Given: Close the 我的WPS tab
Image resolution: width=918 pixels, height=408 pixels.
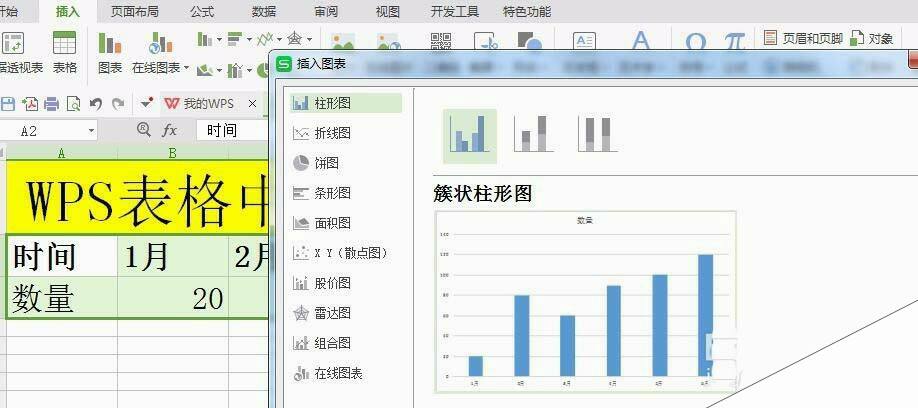Looking at the screenshot, I should click(x=252, y=104).
